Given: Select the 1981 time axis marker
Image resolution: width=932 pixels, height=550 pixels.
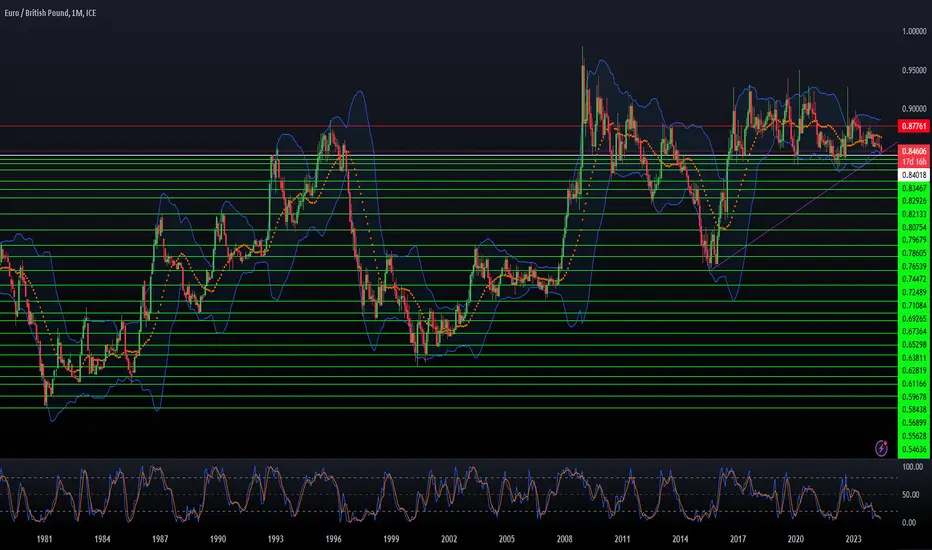Looking at the screenshot, I should point(44,539).
